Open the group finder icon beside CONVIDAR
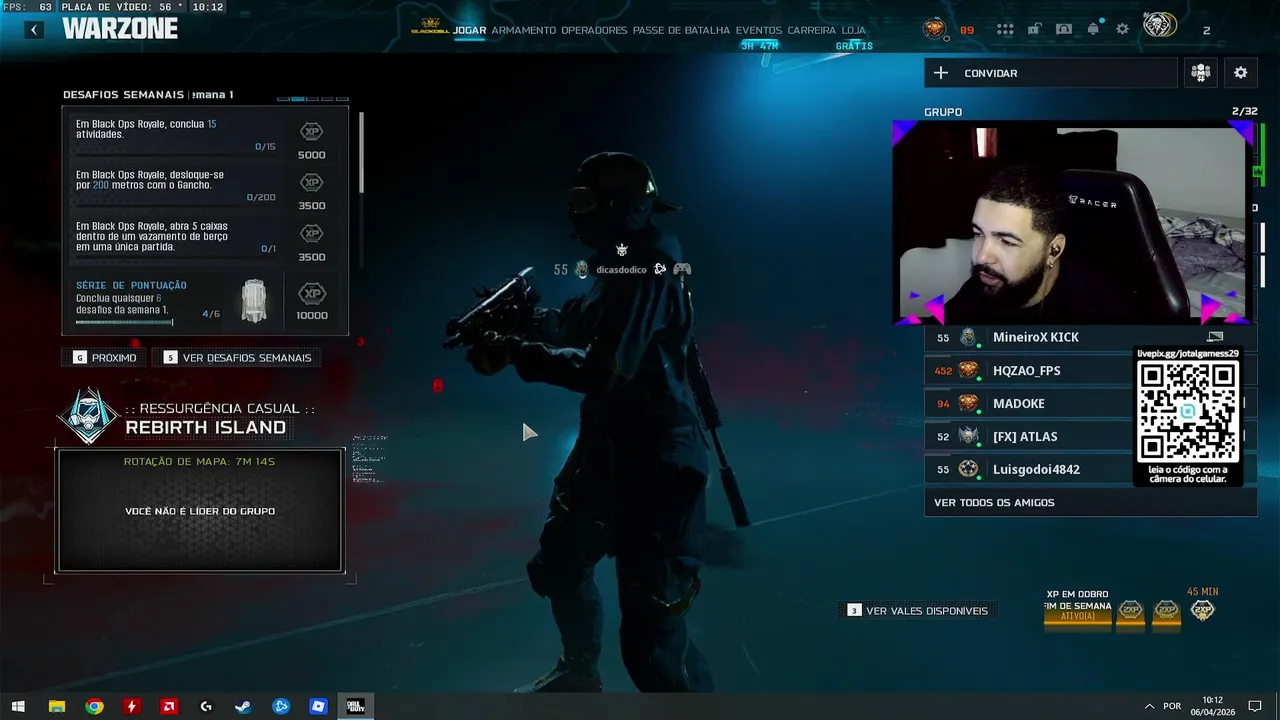 tap(1201, 73)
